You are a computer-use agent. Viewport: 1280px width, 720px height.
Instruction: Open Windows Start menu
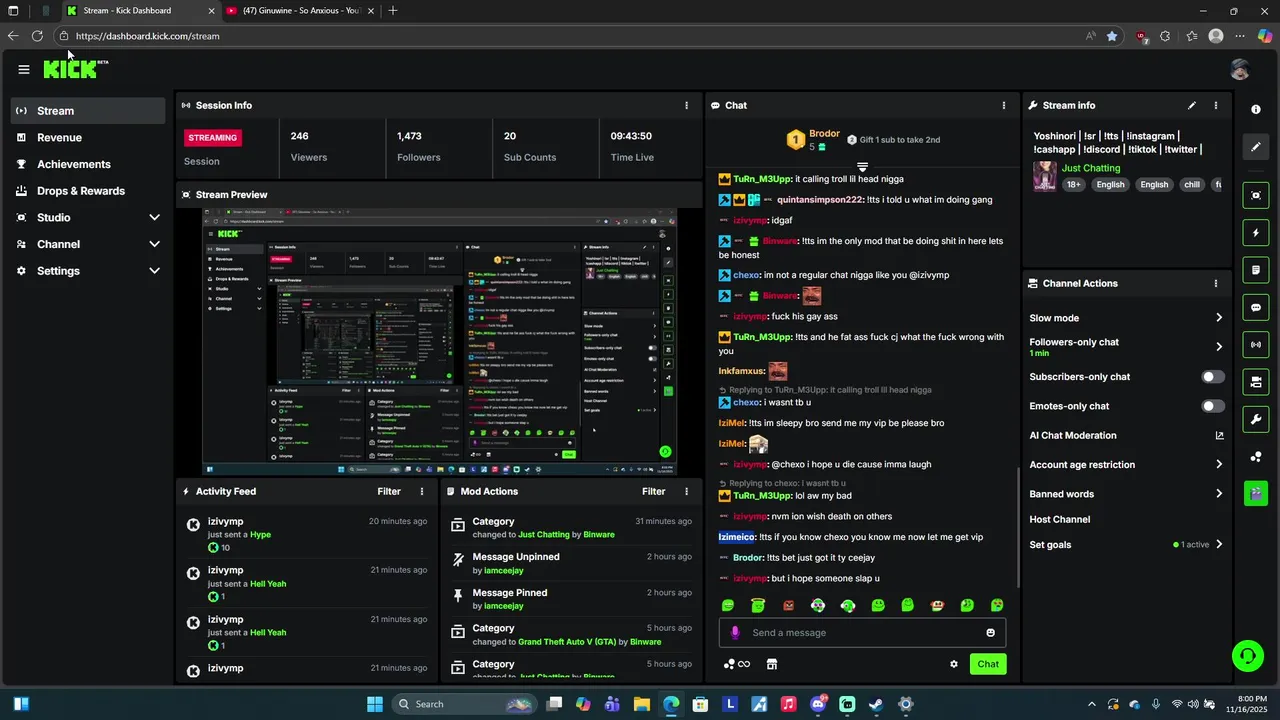[x=375, y=704]
